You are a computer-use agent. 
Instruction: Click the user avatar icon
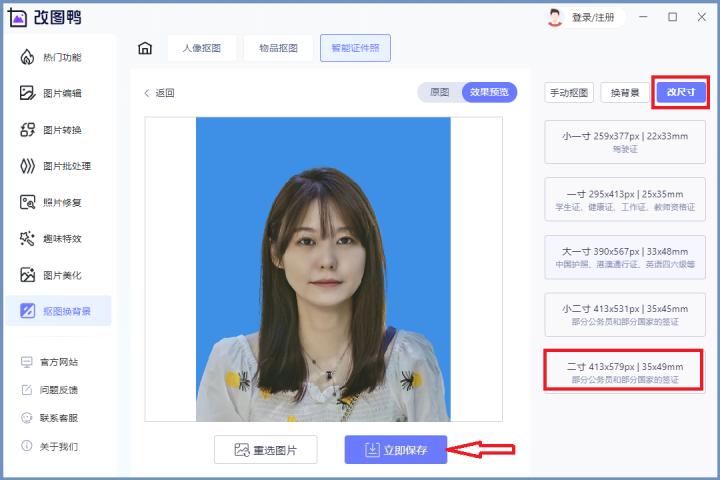pos(555,17)
